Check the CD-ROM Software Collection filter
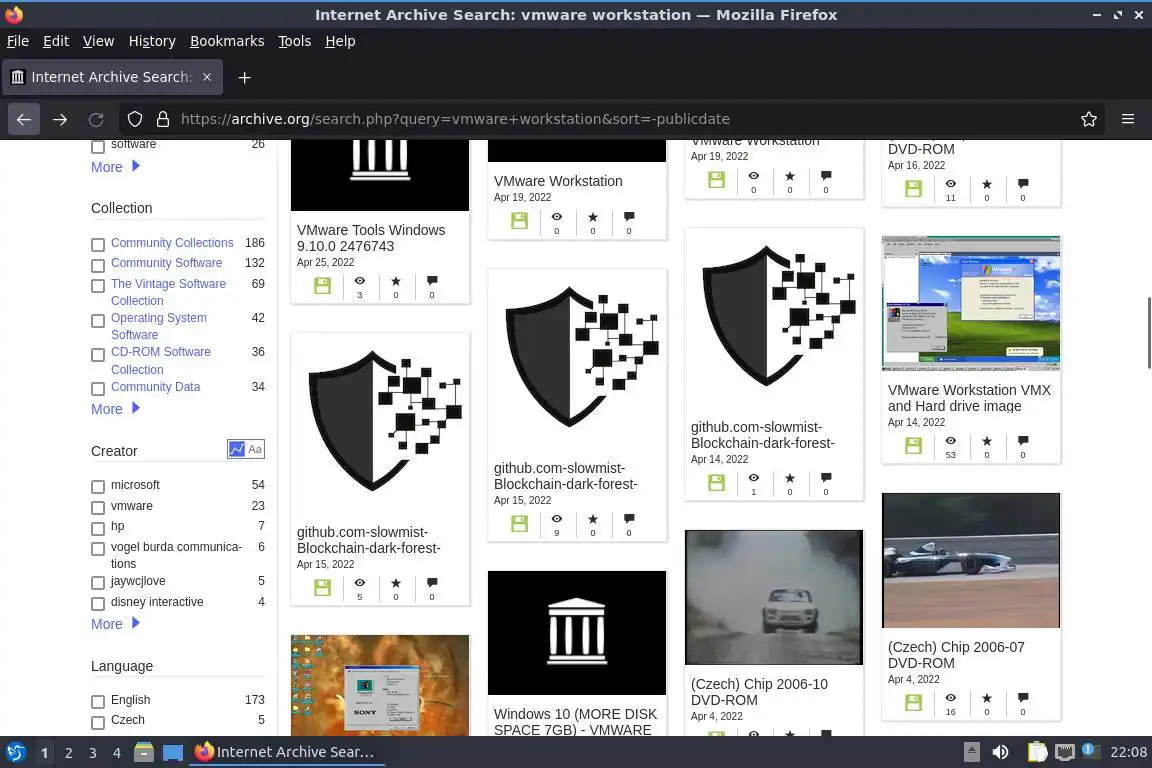1152x768 pixels. tap(98, 355)
